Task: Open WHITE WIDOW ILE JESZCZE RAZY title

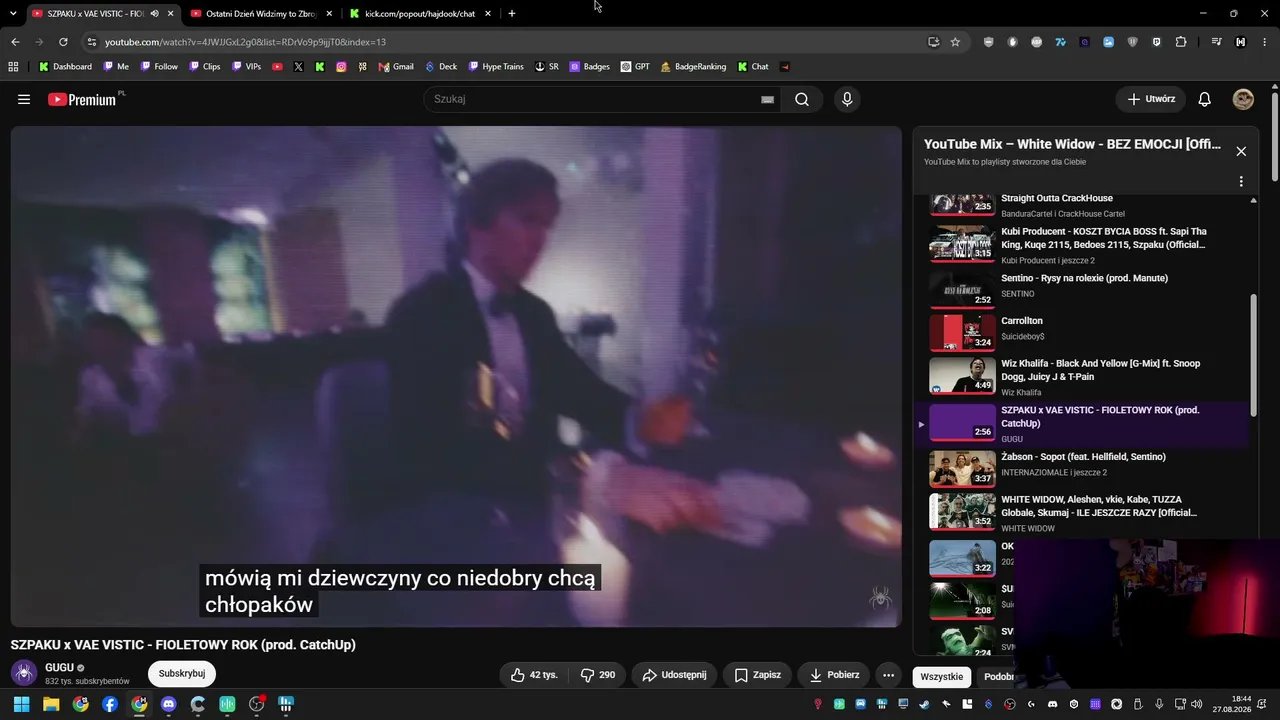Action: click(x=1099, y=506)
